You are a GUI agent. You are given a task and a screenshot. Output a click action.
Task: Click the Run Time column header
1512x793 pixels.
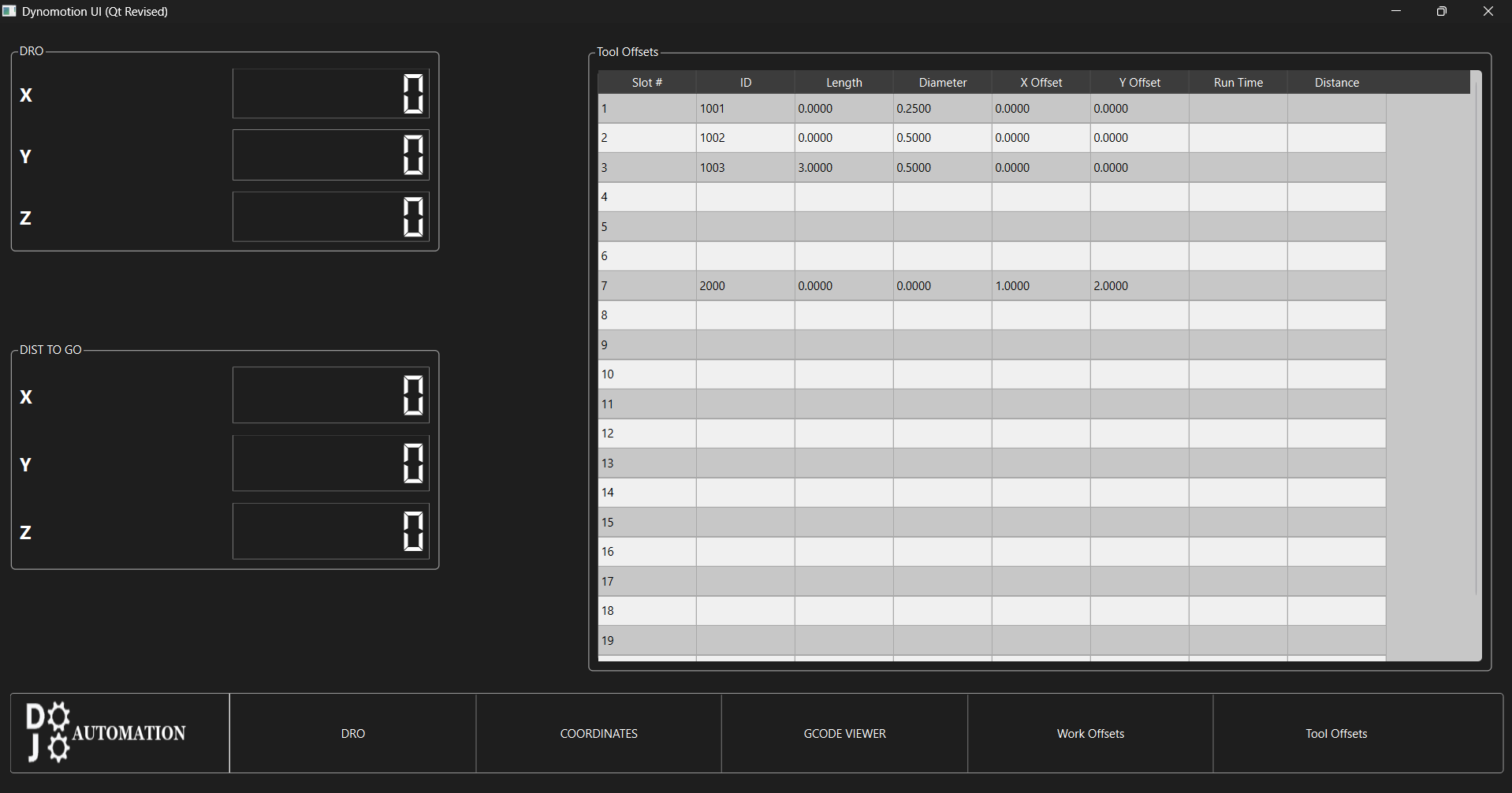pyautogui.click(x=1238, y=83)
